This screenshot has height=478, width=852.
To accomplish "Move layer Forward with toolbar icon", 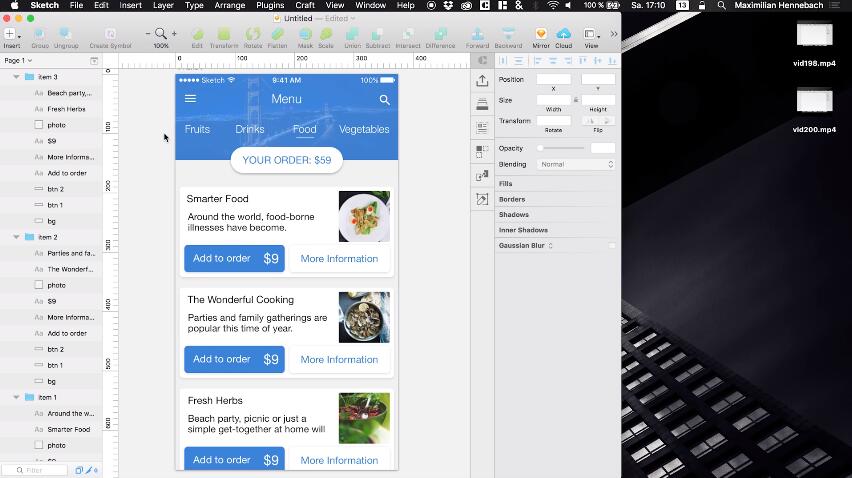I will tap(478, 34).
